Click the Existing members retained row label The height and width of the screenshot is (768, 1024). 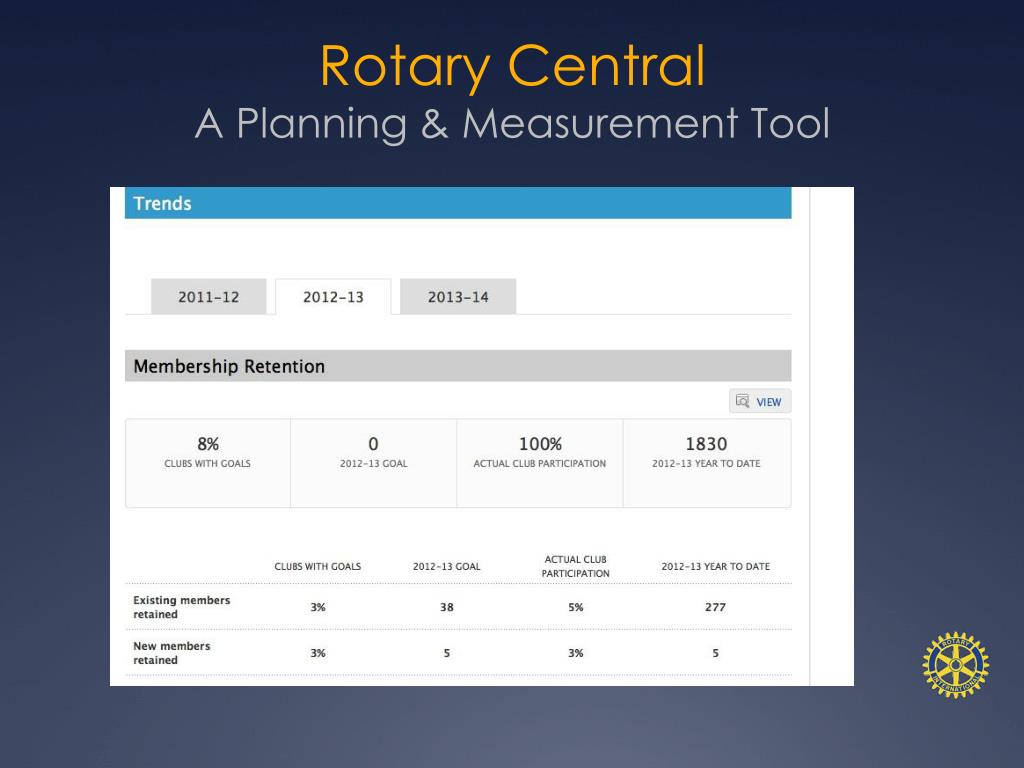pos(182,607)
